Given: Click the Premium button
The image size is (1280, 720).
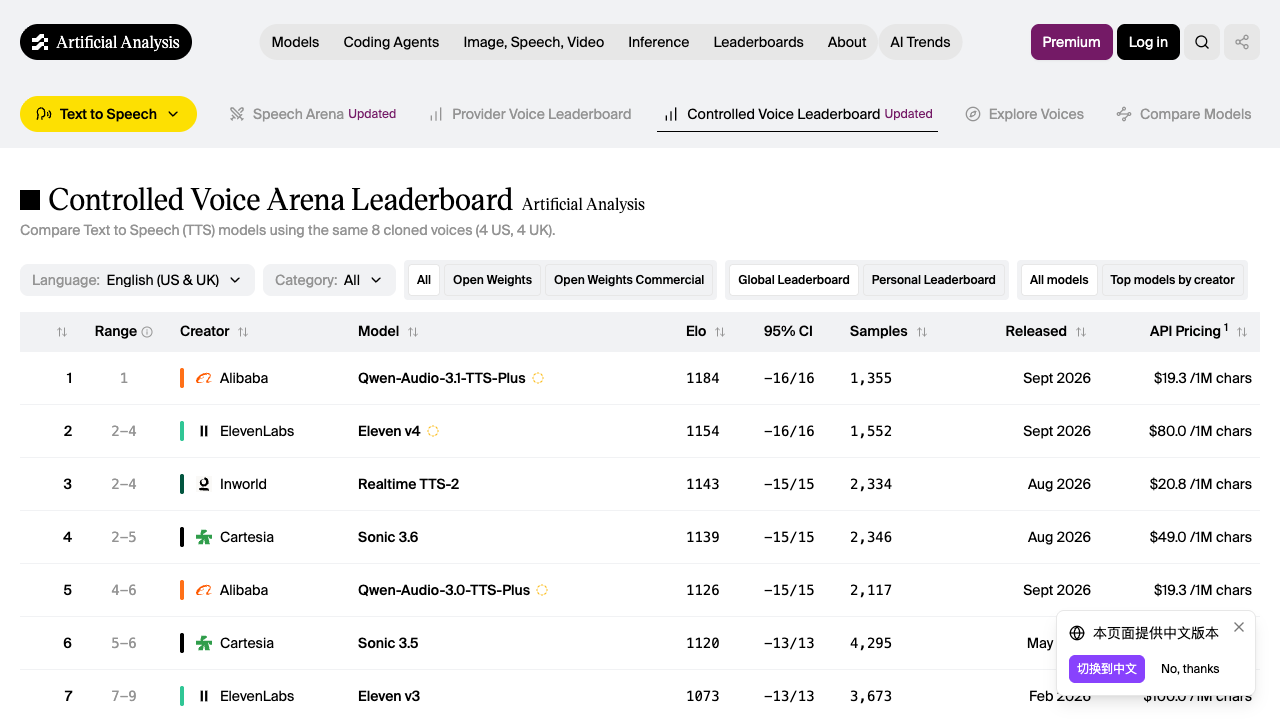Looking at the screenshot, I should click(x=1071, y=42).
